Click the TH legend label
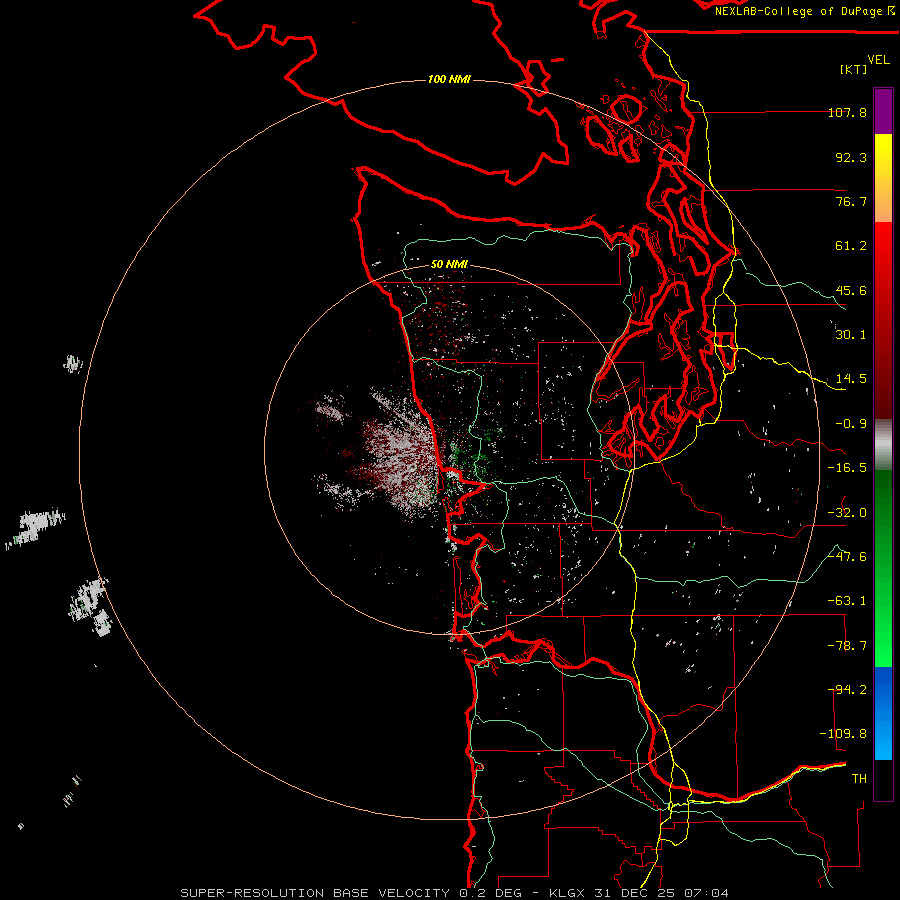Screen dimensions: 900x900 pyautogui.click(x=859, y=779)
